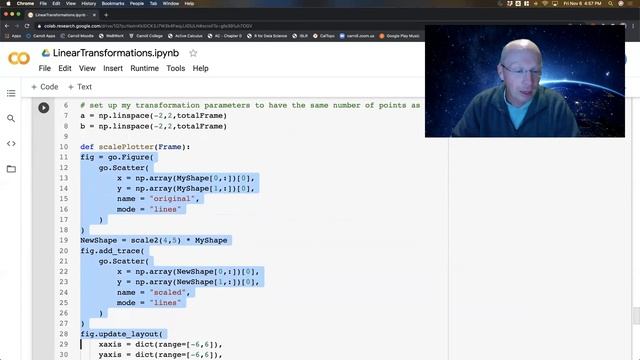Click the Colab CO logo
This screenshot has height=360, width=640.
(x=19, y=58)
